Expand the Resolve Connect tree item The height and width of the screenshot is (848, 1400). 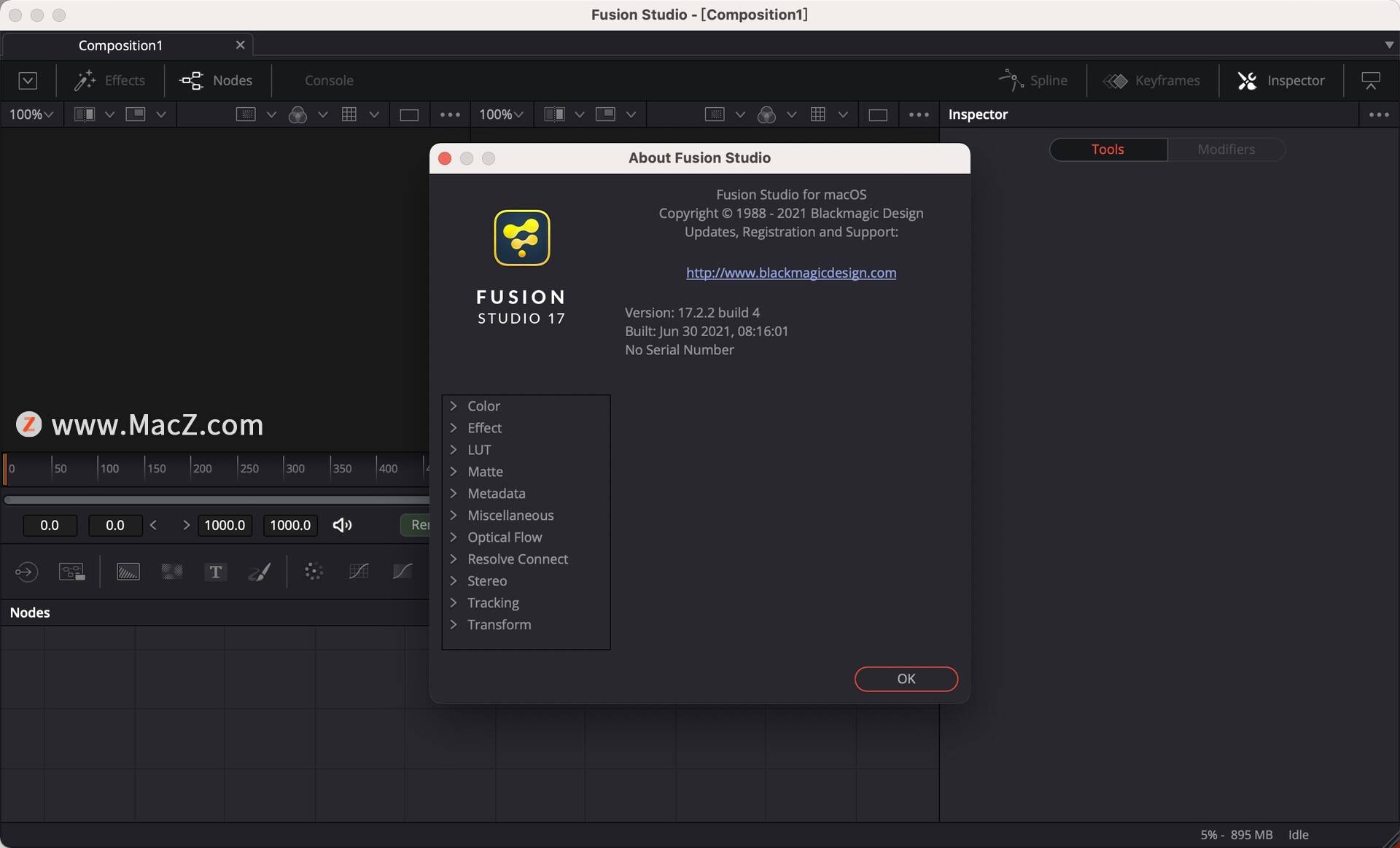pyautogui.click(x=454, y=559)
